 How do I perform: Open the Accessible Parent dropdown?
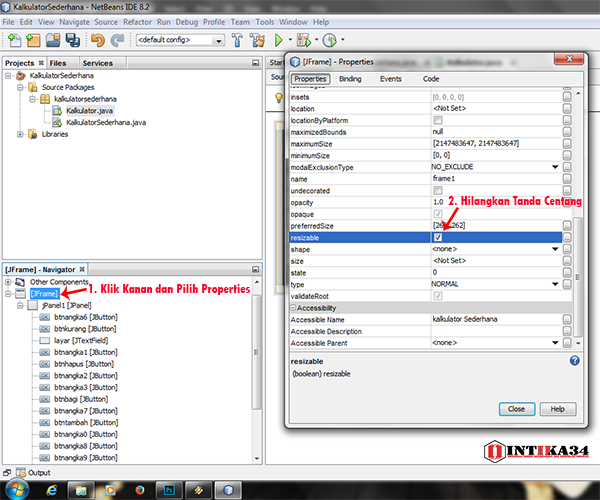[x=555, y=343]
